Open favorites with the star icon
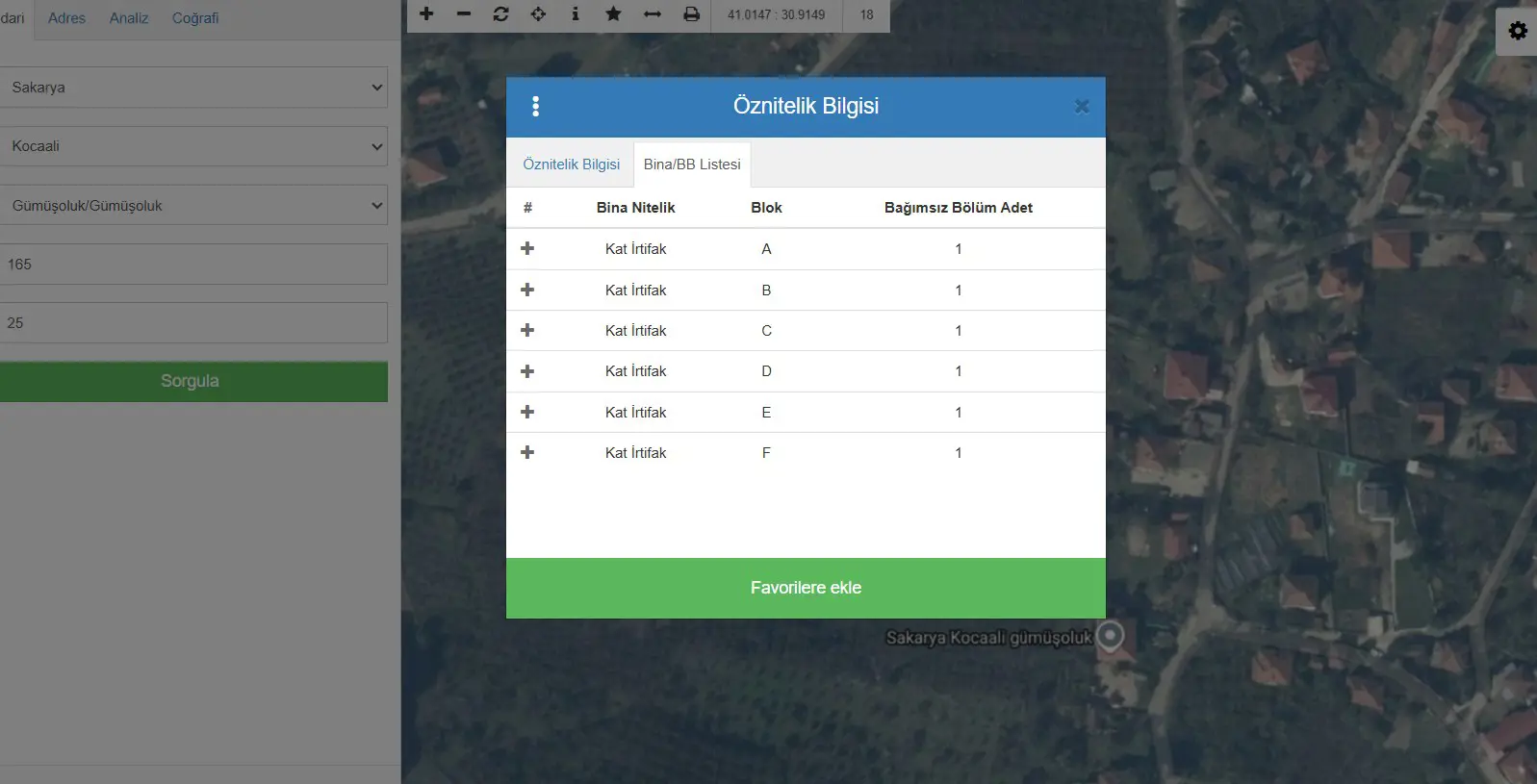The width and height of the screenshot is (1537, 784). [613, 14]
